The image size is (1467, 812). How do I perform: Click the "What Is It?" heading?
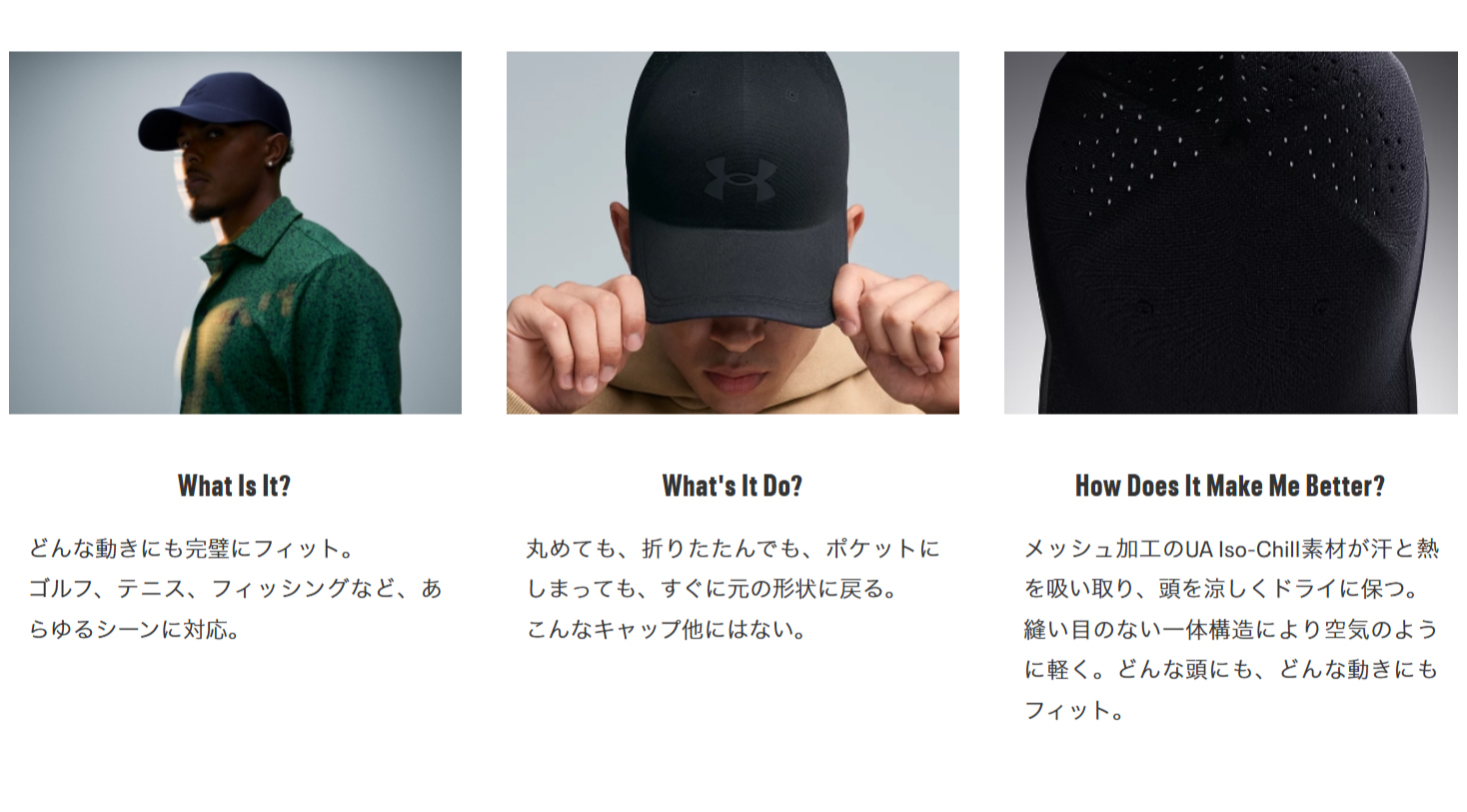(x=235, y=486)
